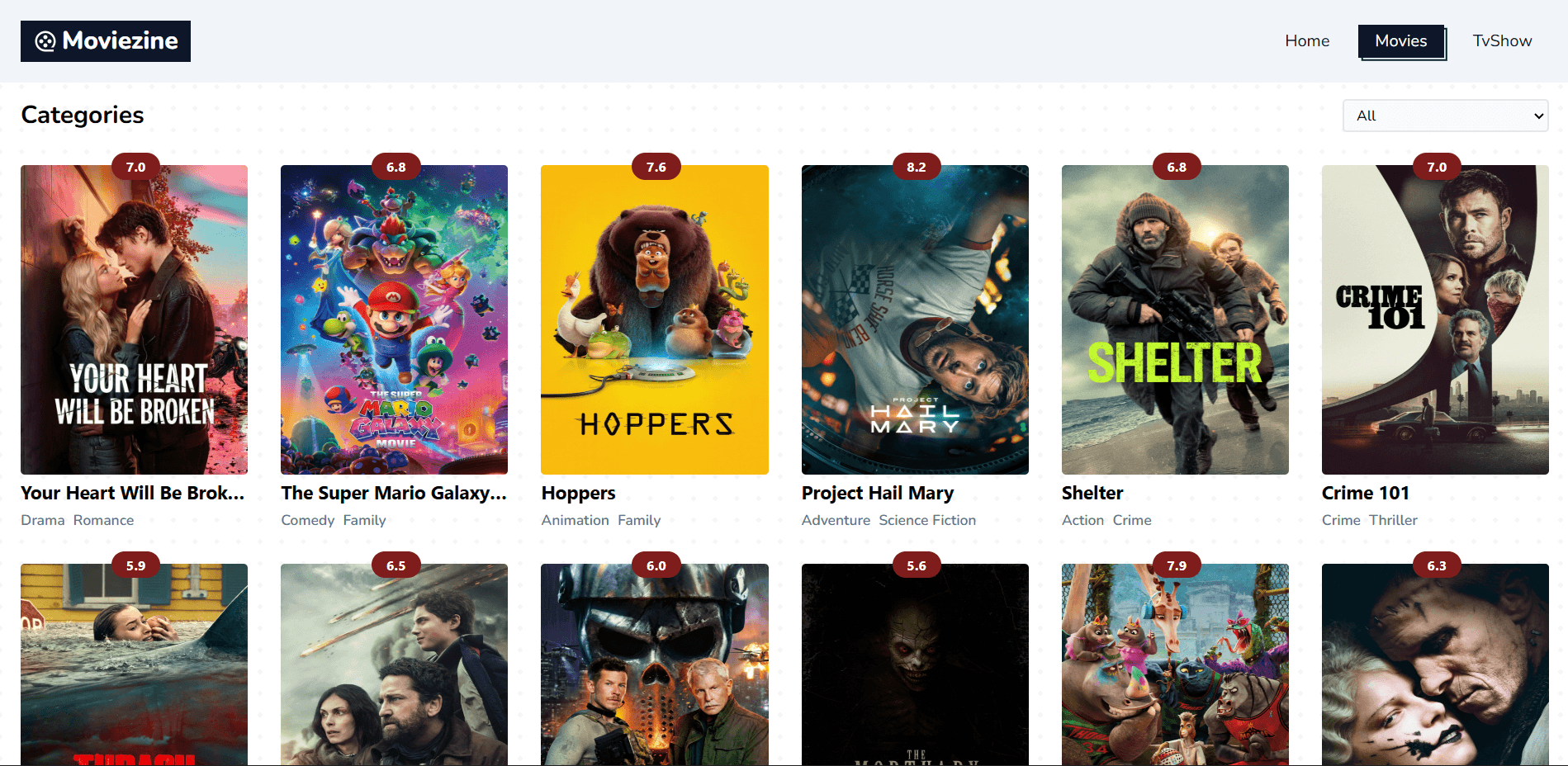Click Family genre under Hoppers

pos(639,520)
